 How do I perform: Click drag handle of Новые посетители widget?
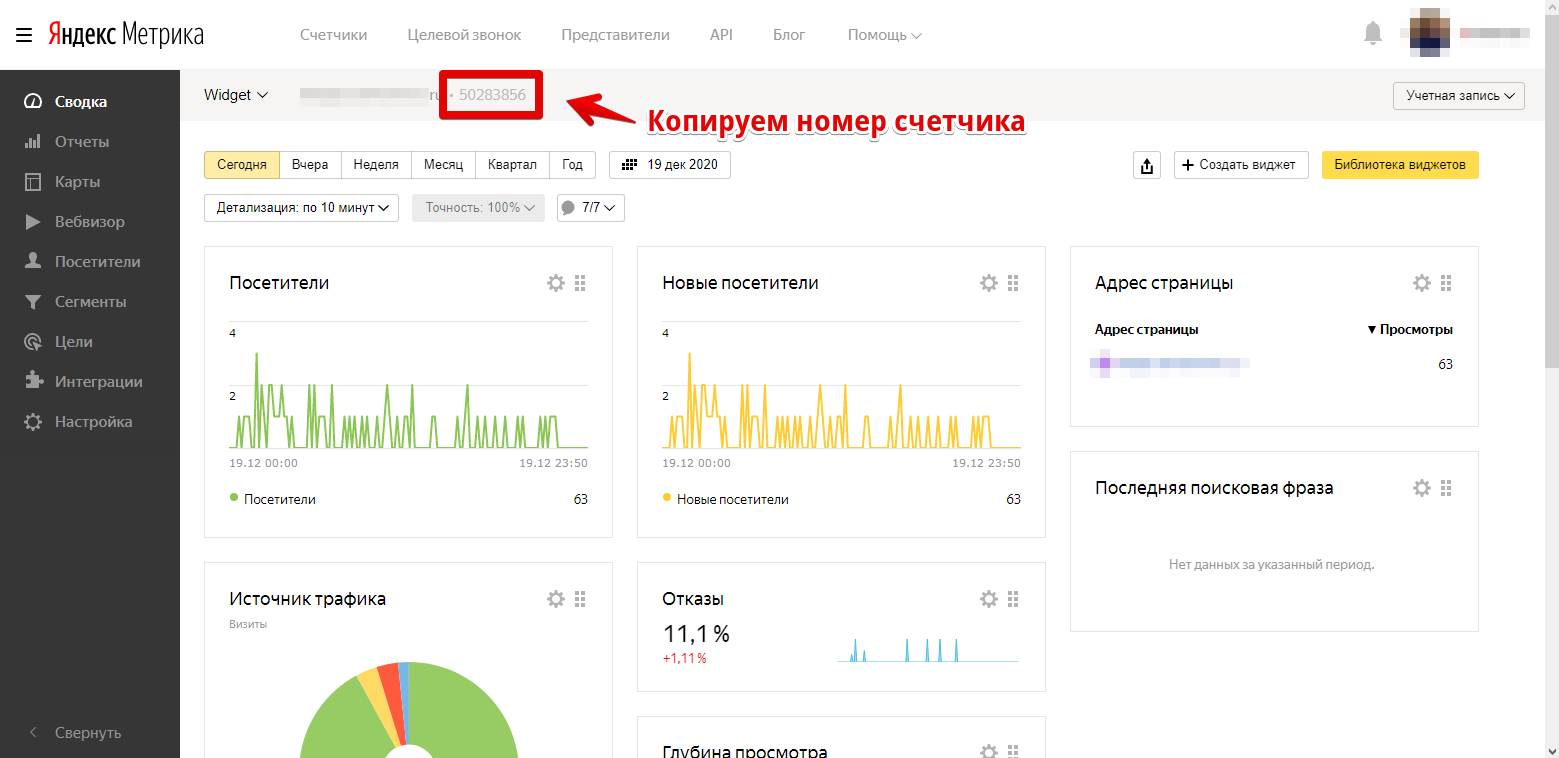1013,283
